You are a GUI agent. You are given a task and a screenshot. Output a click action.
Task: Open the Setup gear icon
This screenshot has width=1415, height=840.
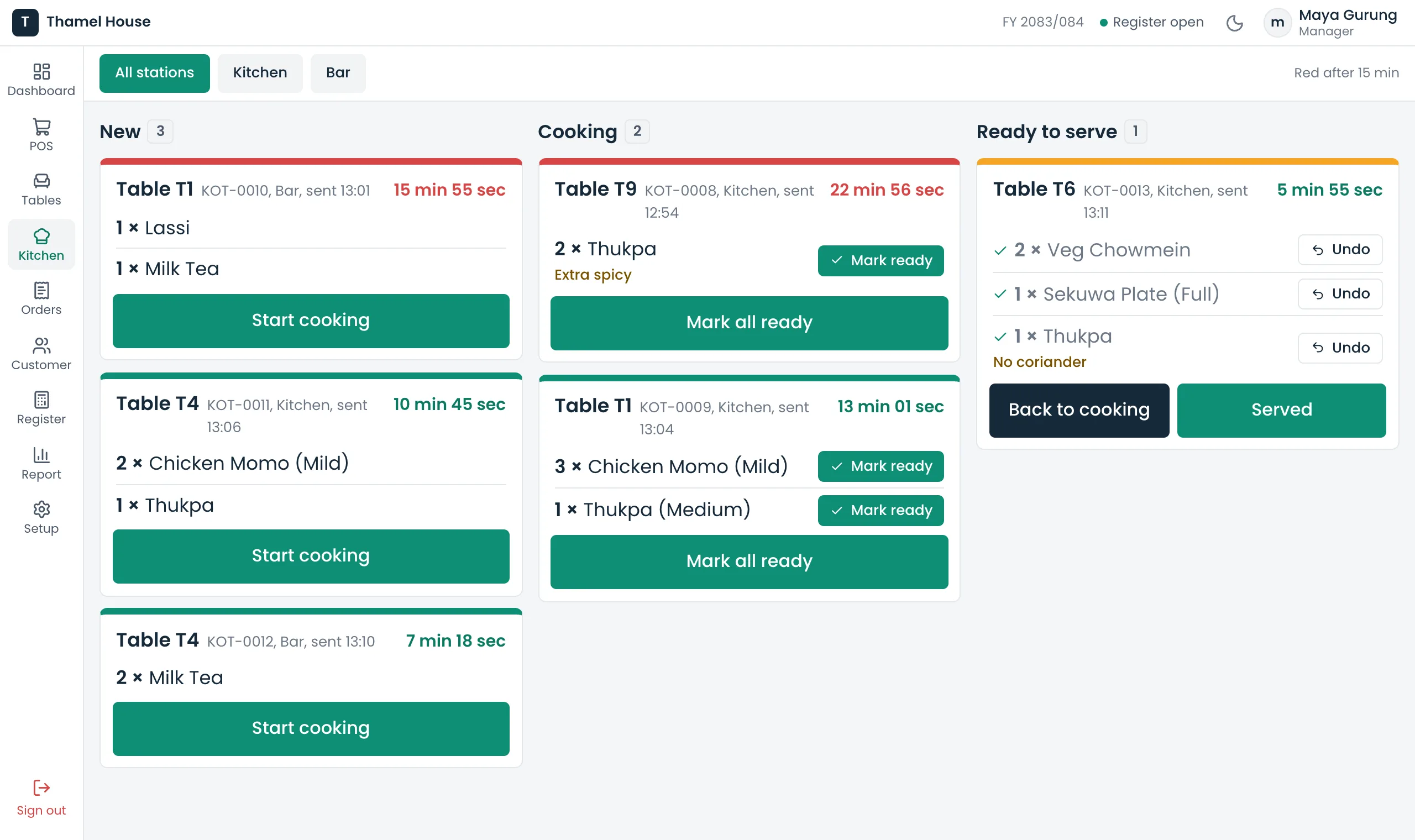41,510
